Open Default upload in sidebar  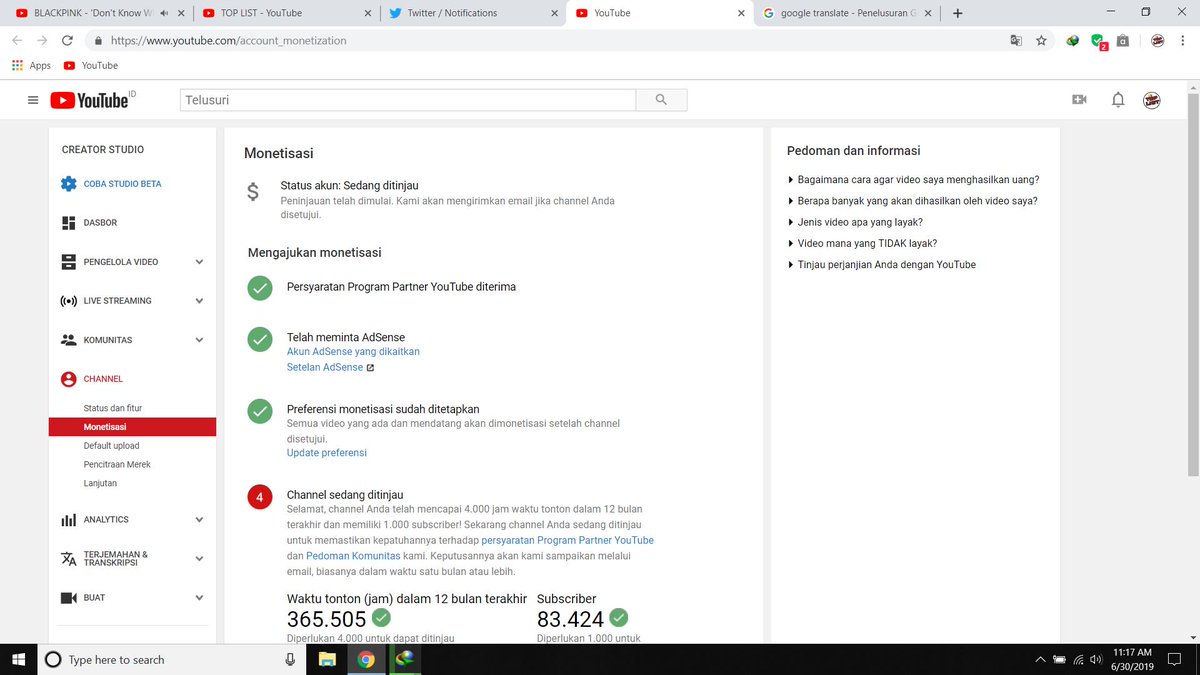pos(112,446)
